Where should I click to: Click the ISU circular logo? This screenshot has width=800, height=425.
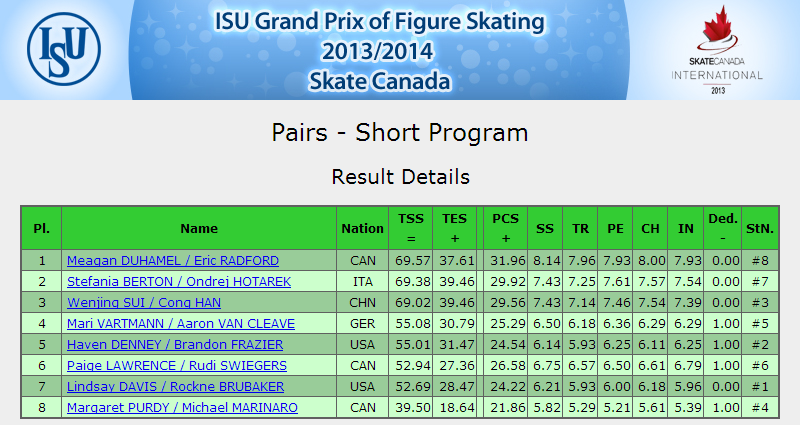coord(64,49)
